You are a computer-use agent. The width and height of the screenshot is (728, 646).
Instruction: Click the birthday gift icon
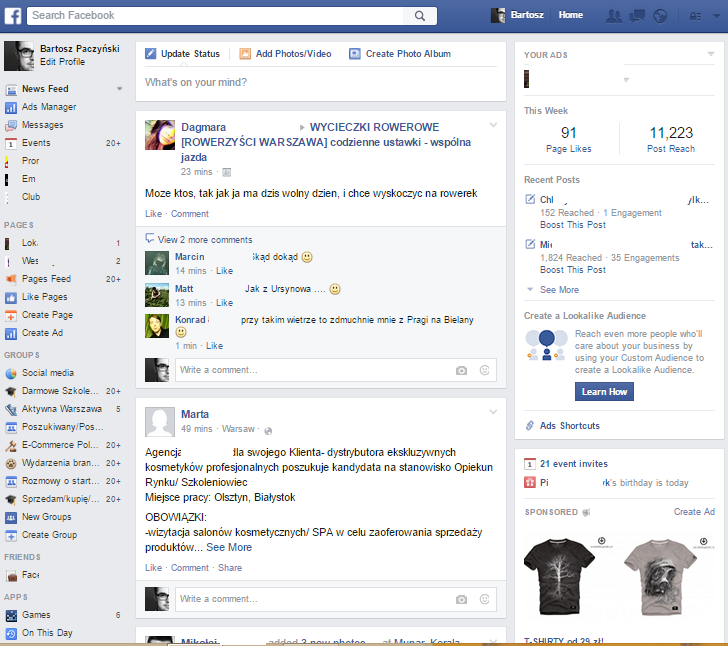[530, 483]
